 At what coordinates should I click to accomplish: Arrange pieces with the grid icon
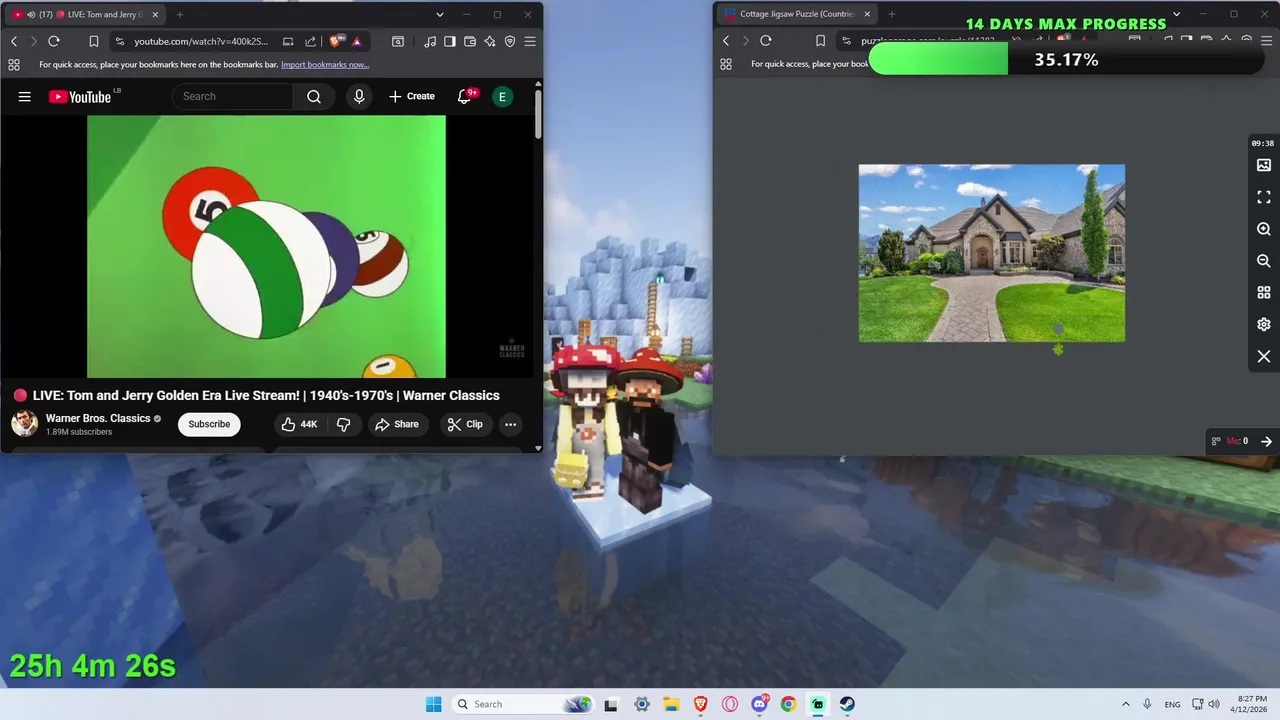tap(1264, 293)
